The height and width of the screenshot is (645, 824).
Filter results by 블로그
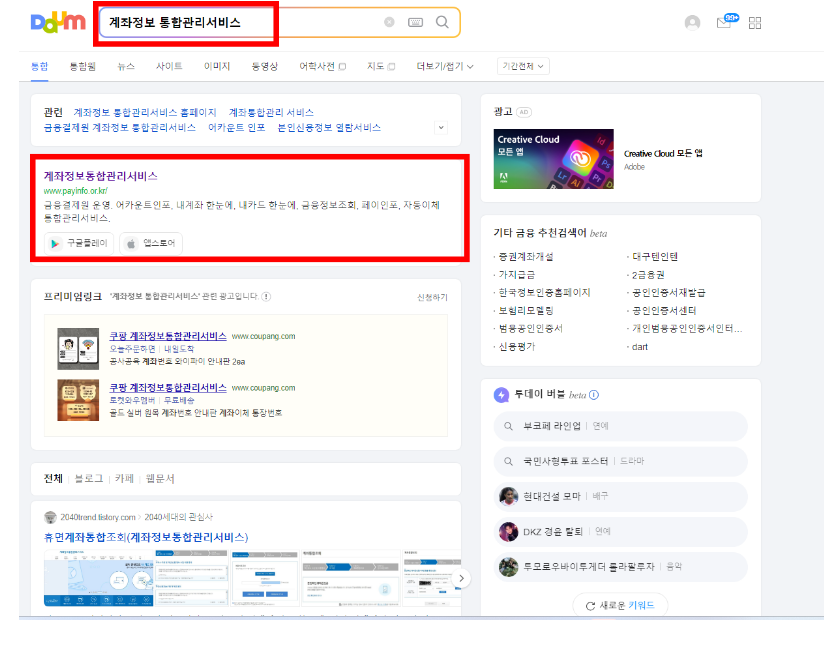coord(89,479)
